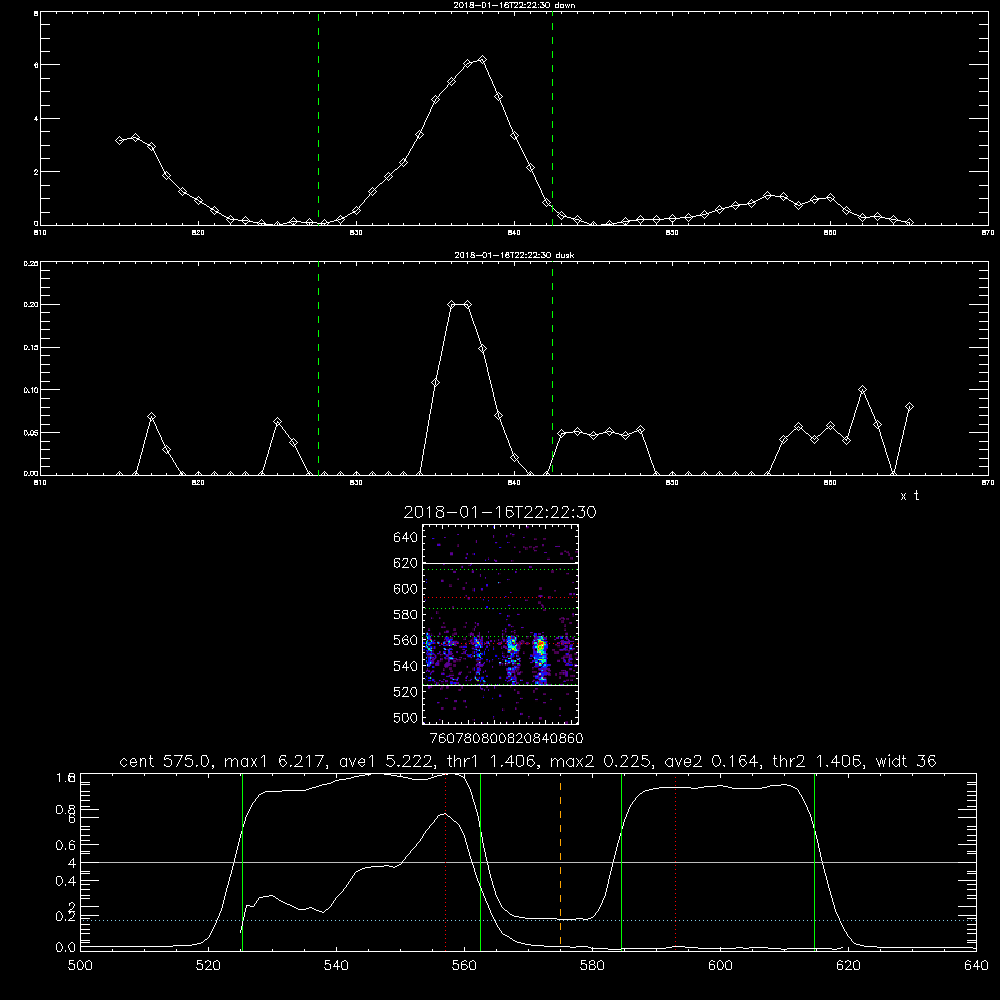1000x1000 pixels.
Task: Click blue dotted horizontal line in bottom plot
Action: (x=528, y=920)
